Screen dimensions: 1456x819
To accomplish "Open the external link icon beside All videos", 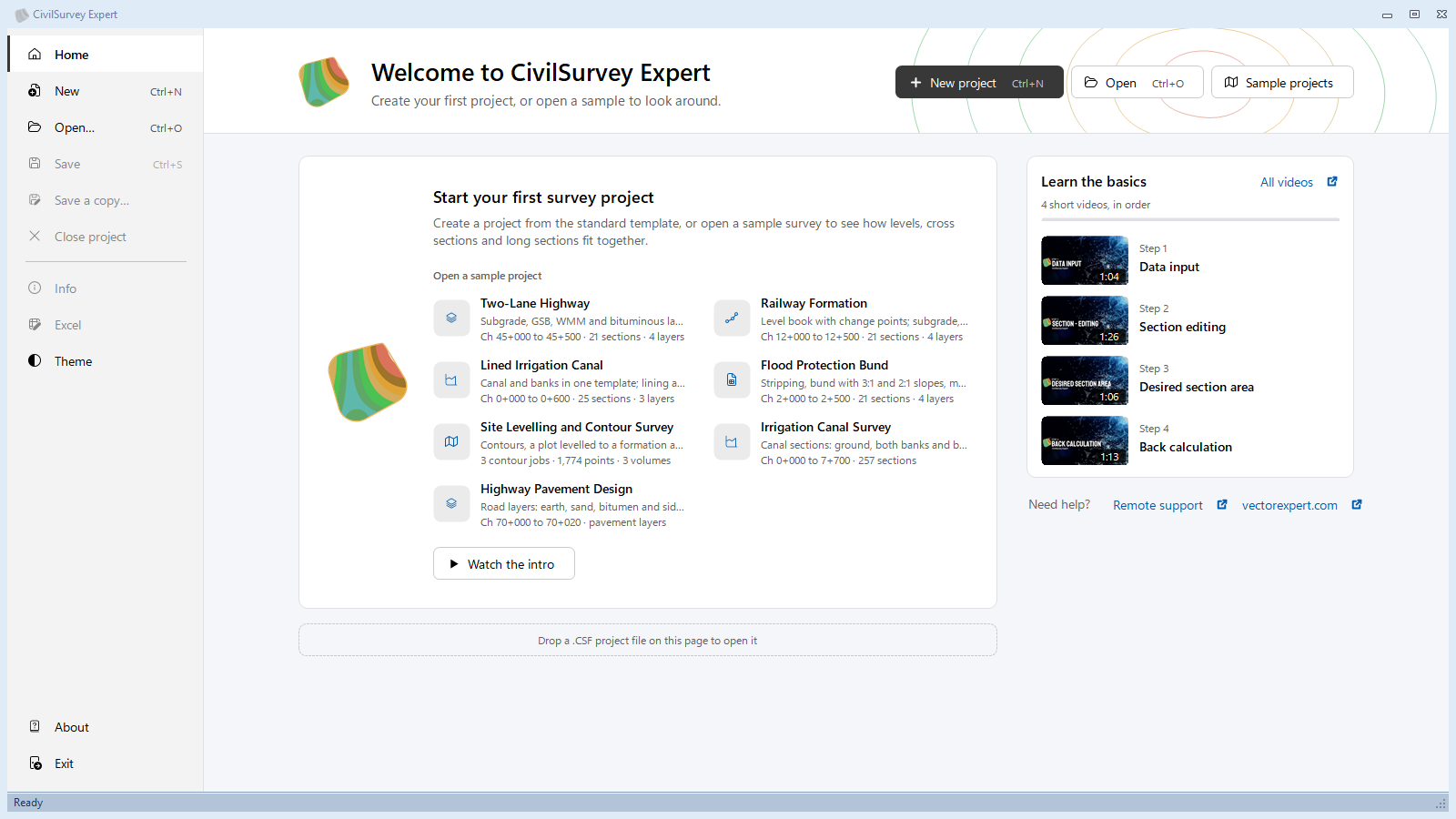I will [1332, 182].
